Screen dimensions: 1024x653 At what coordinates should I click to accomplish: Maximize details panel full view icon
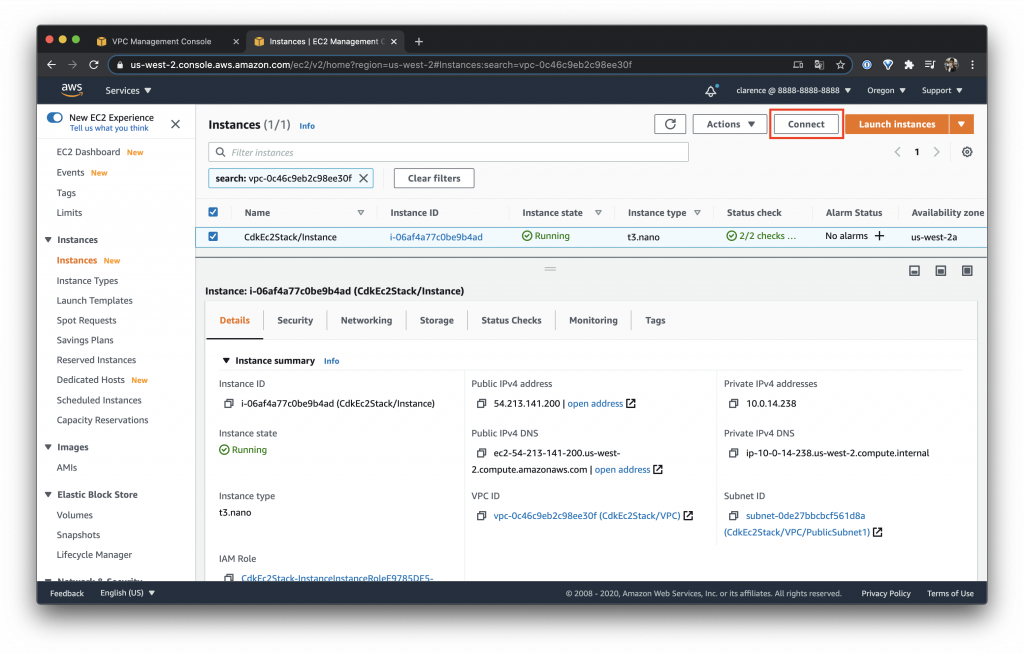(x=967, y=270)
